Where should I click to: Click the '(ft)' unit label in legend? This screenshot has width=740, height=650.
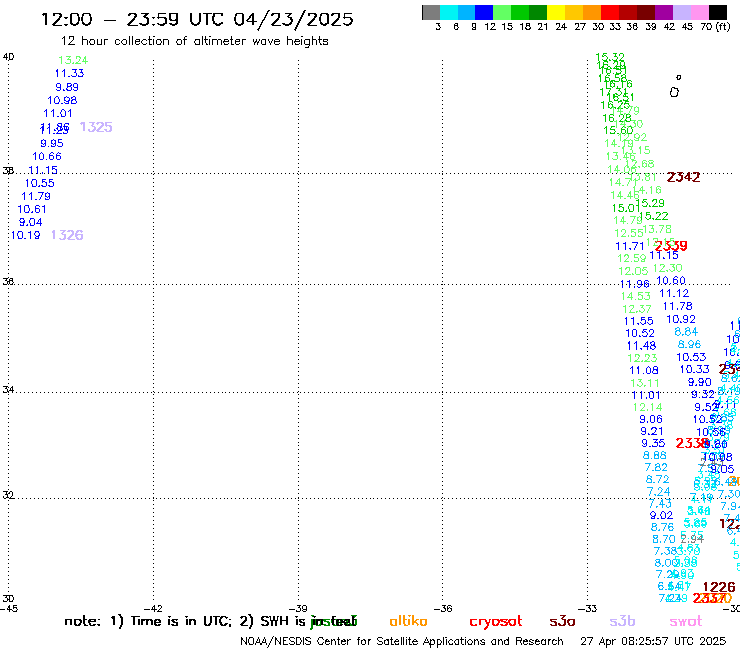tap(723, 26)
